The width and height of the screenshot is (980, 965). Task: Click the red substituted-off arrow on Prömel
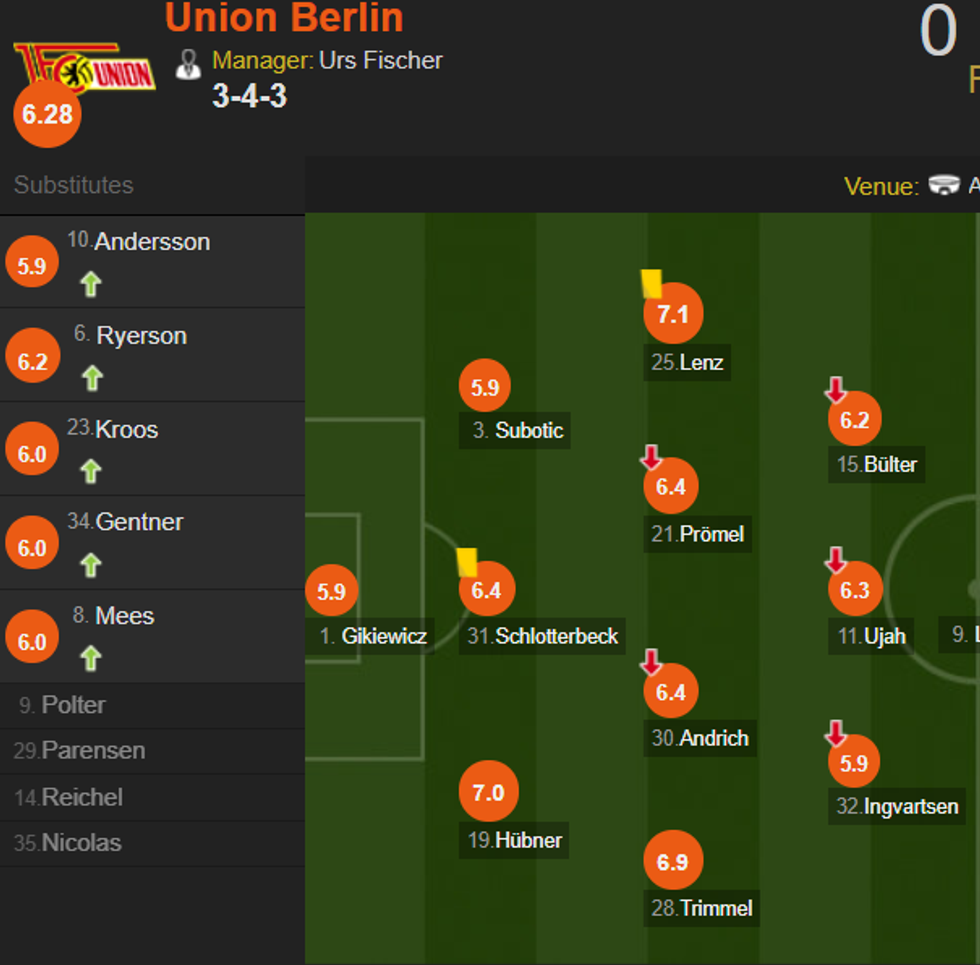[x=651, y=458]
